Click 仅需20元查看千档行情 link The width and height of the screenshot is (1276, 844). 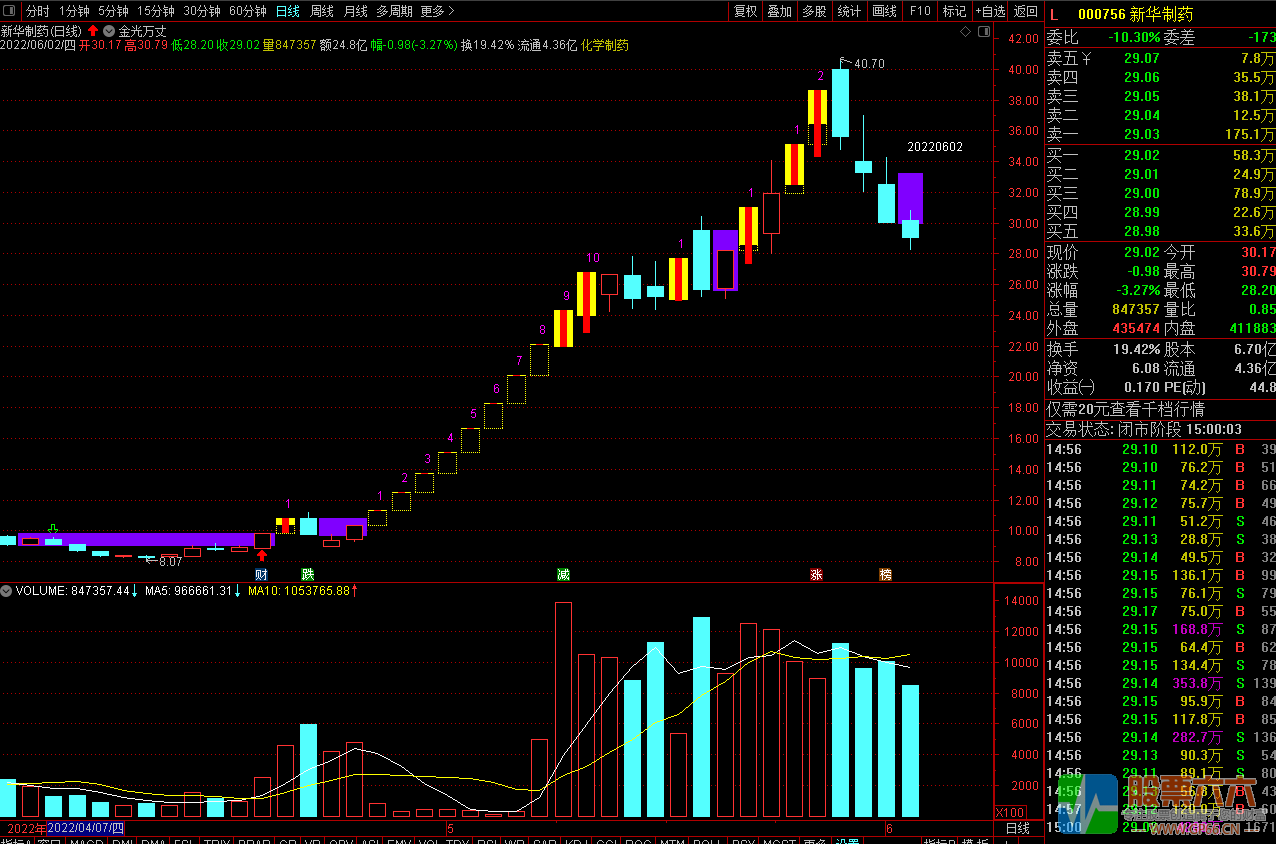click(x=1125, y=409)
